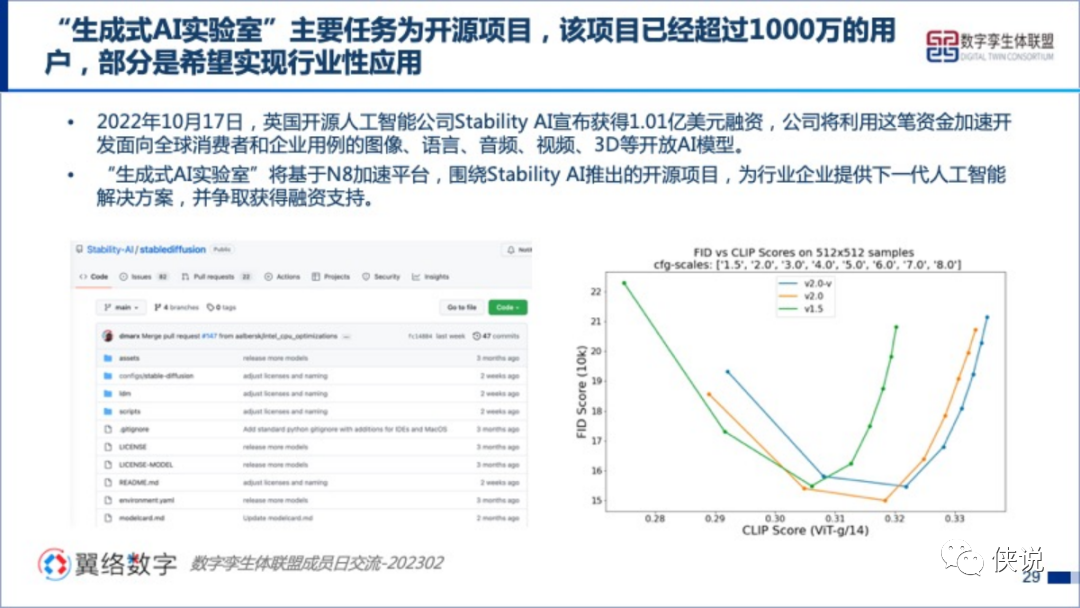Click the assets row commit message
Viewport: 1080px width, 608px height.
276,358
